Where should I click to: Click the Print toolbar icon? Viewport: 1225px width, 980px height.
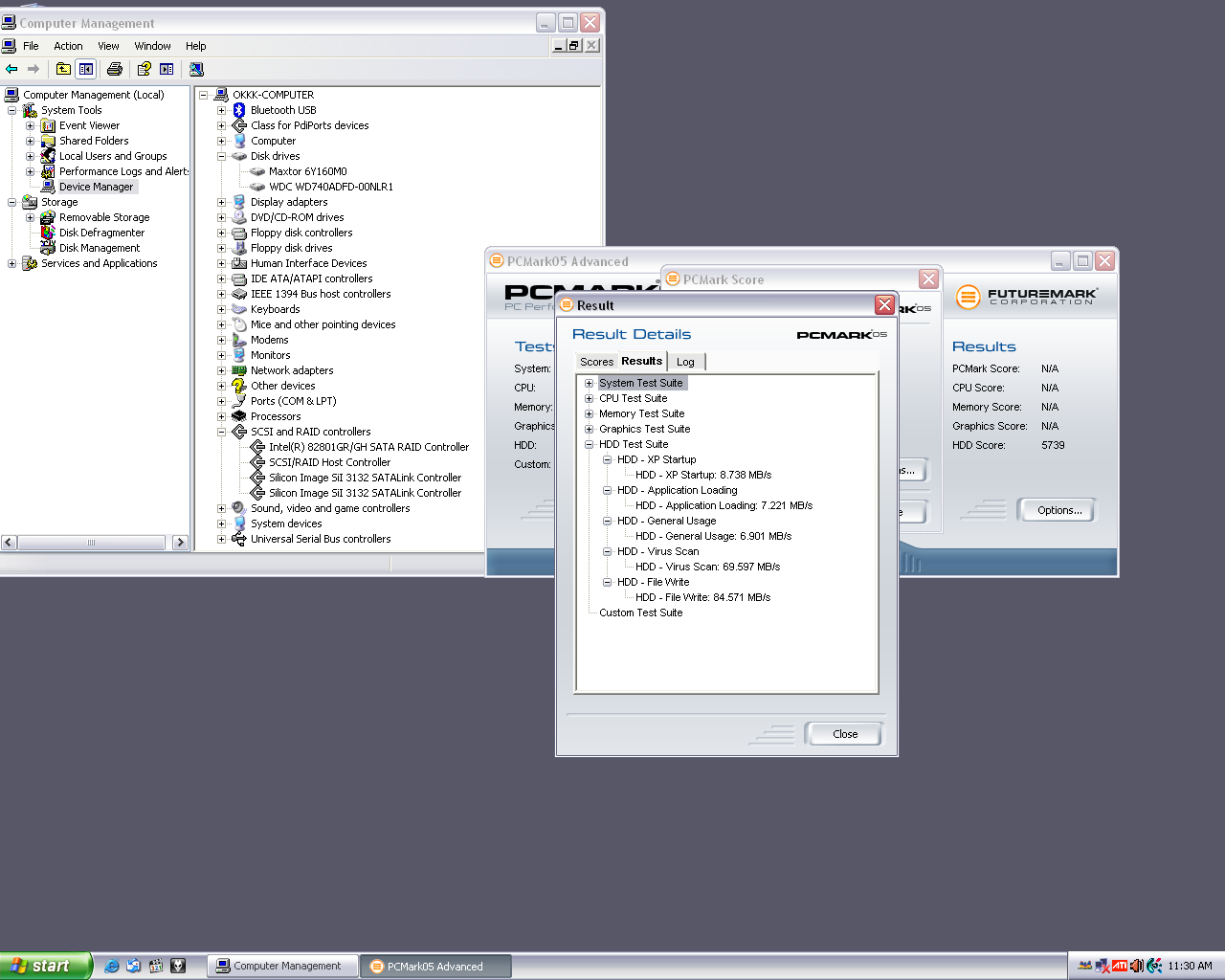115,69
